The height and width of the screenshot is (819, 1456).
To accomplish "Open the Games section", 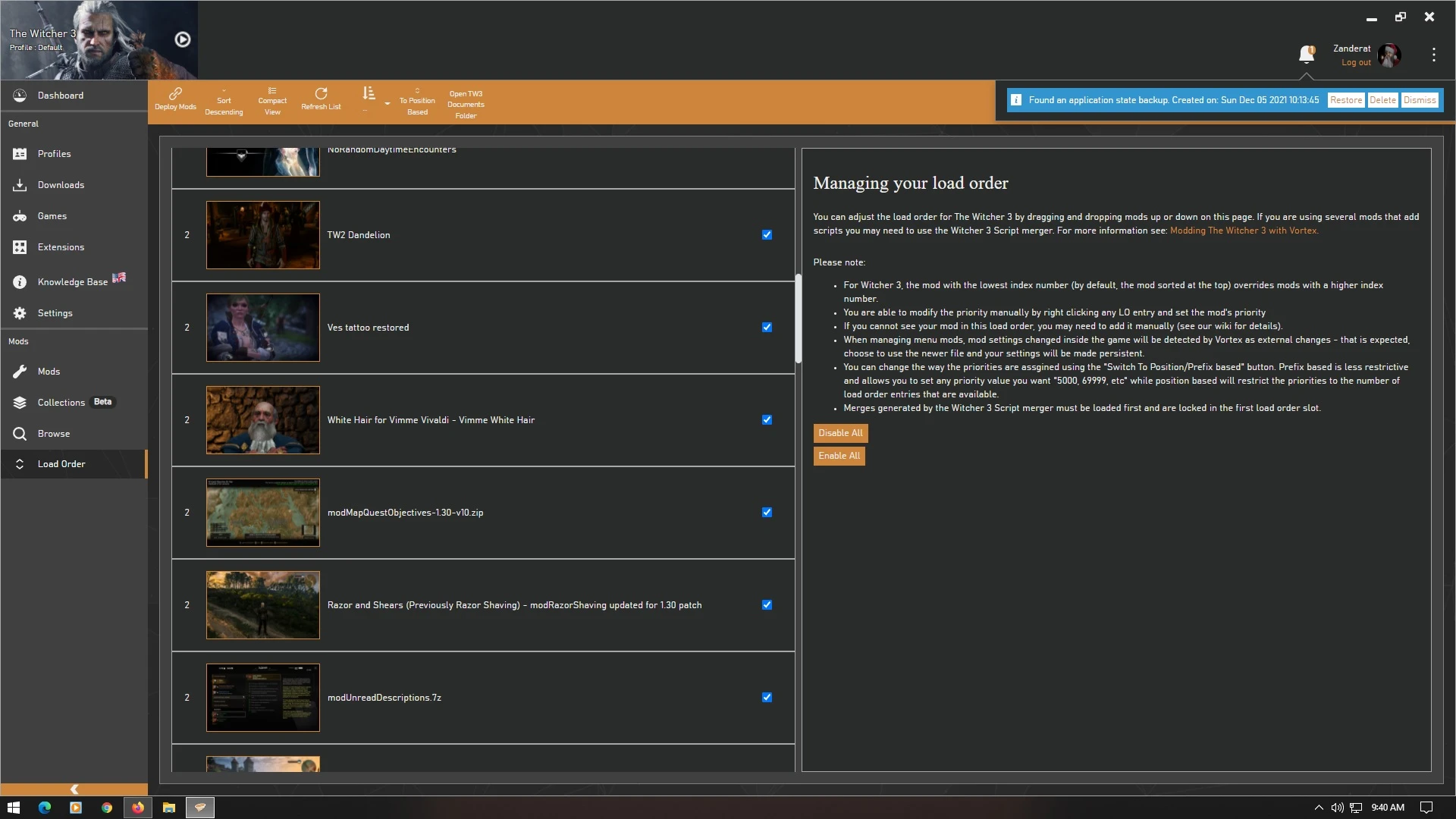I will tap(74, 216).
